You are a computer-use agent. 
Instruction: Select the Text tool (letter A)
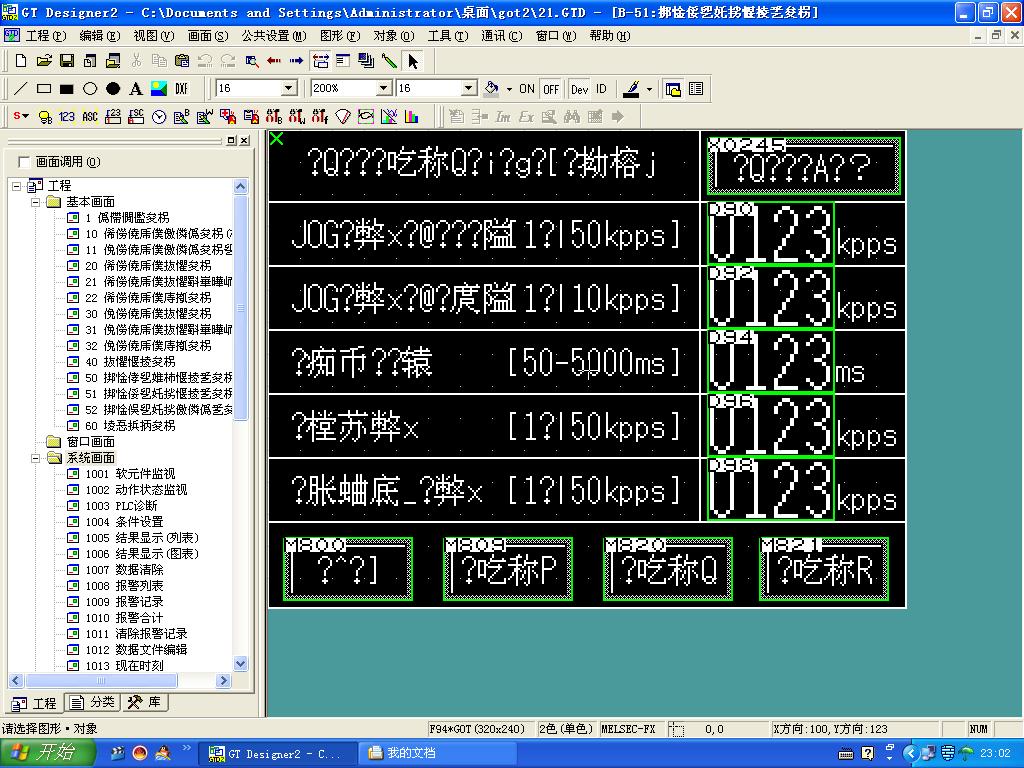[x=136, y=89]
